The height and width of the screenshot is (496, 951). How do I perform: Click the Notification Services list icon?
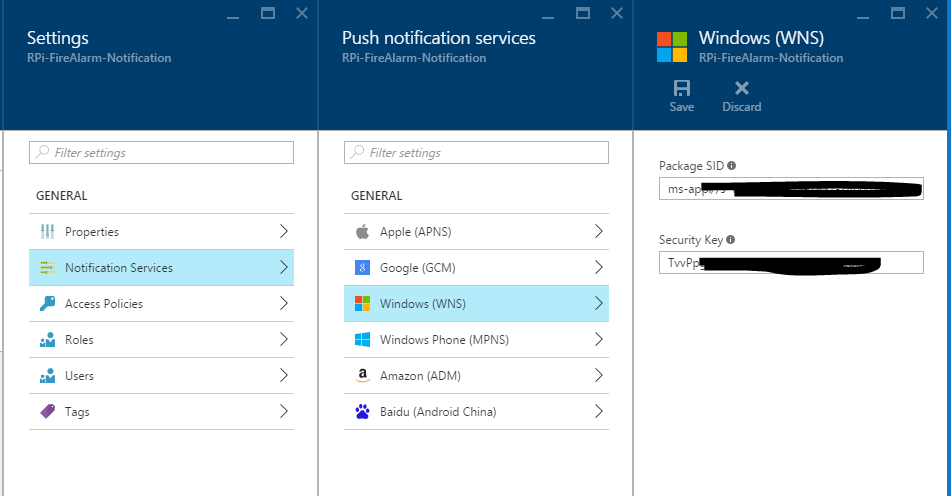tap(47, 267)
